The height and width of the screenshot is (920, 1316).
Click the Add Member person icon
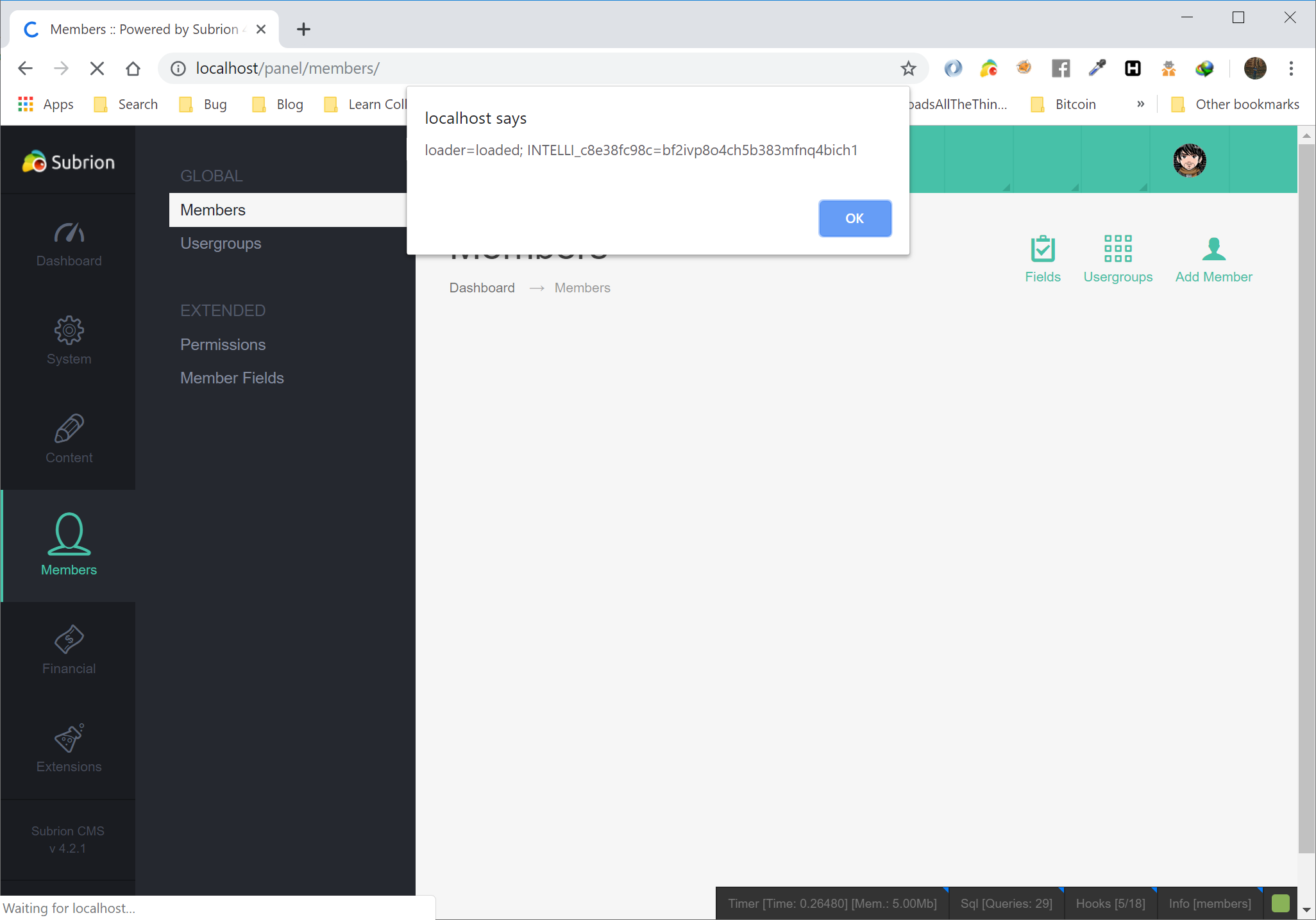click(1213, 249)
